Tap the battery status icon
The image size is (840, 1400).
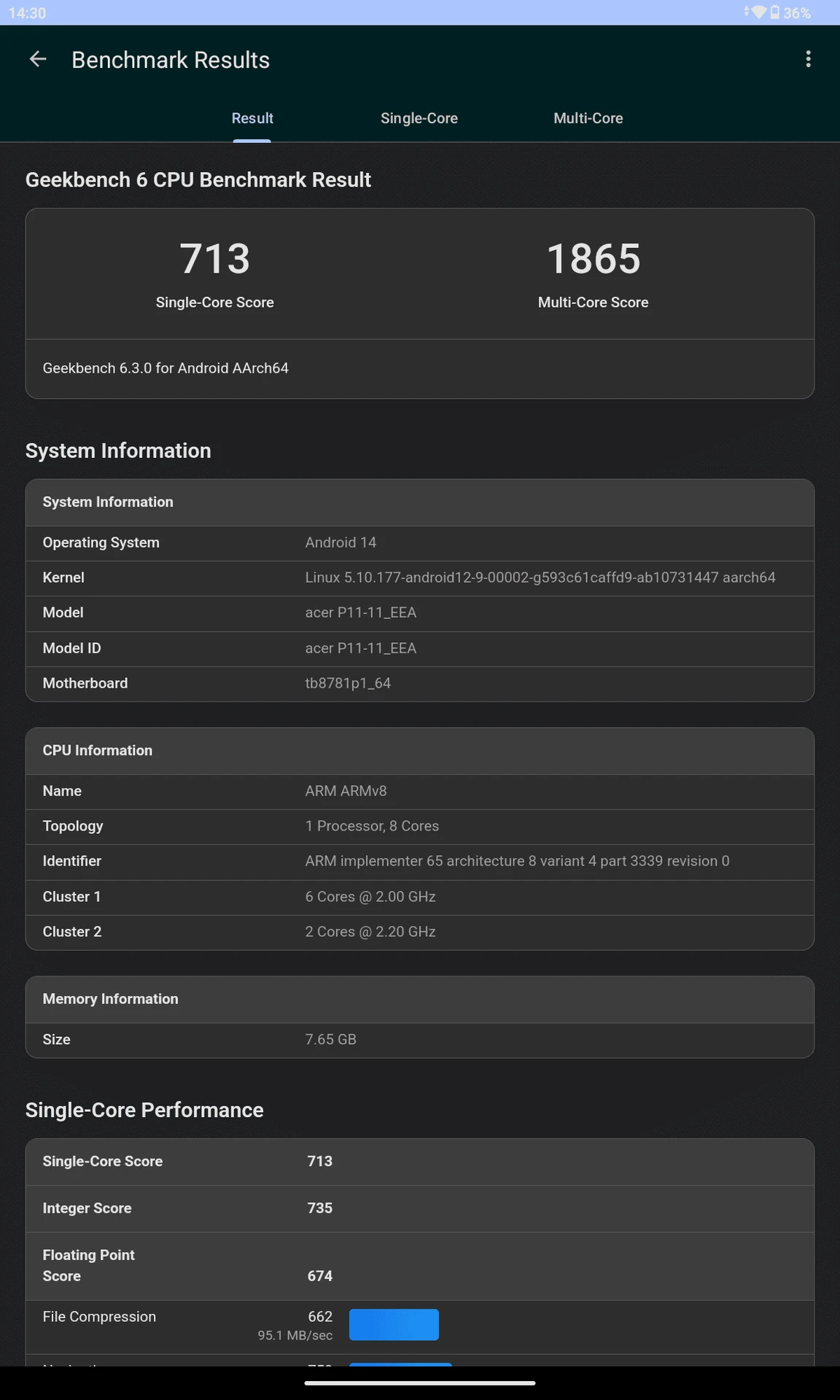tap(774, 12)
